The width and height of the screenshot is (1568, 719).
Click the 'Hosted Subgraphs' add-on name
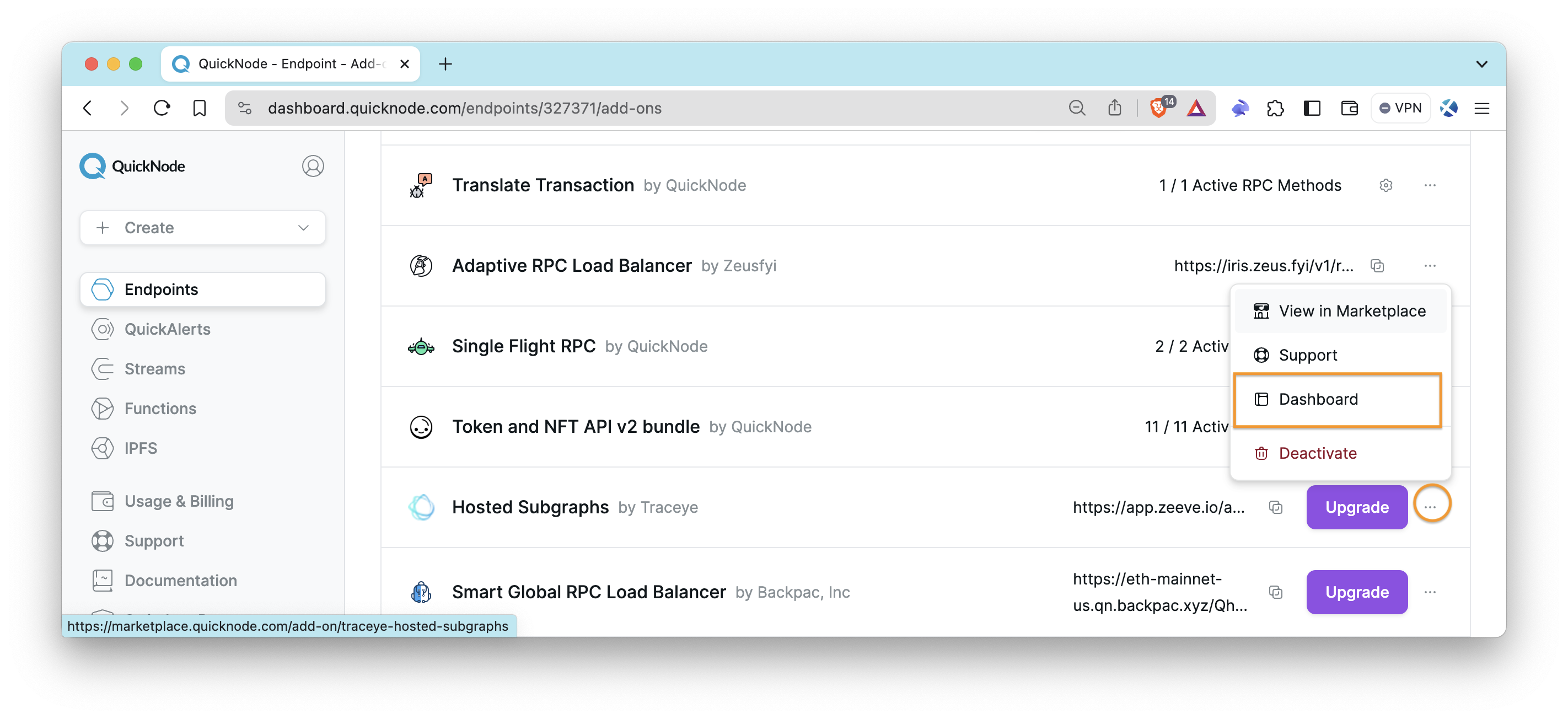(x=530, y=507)
